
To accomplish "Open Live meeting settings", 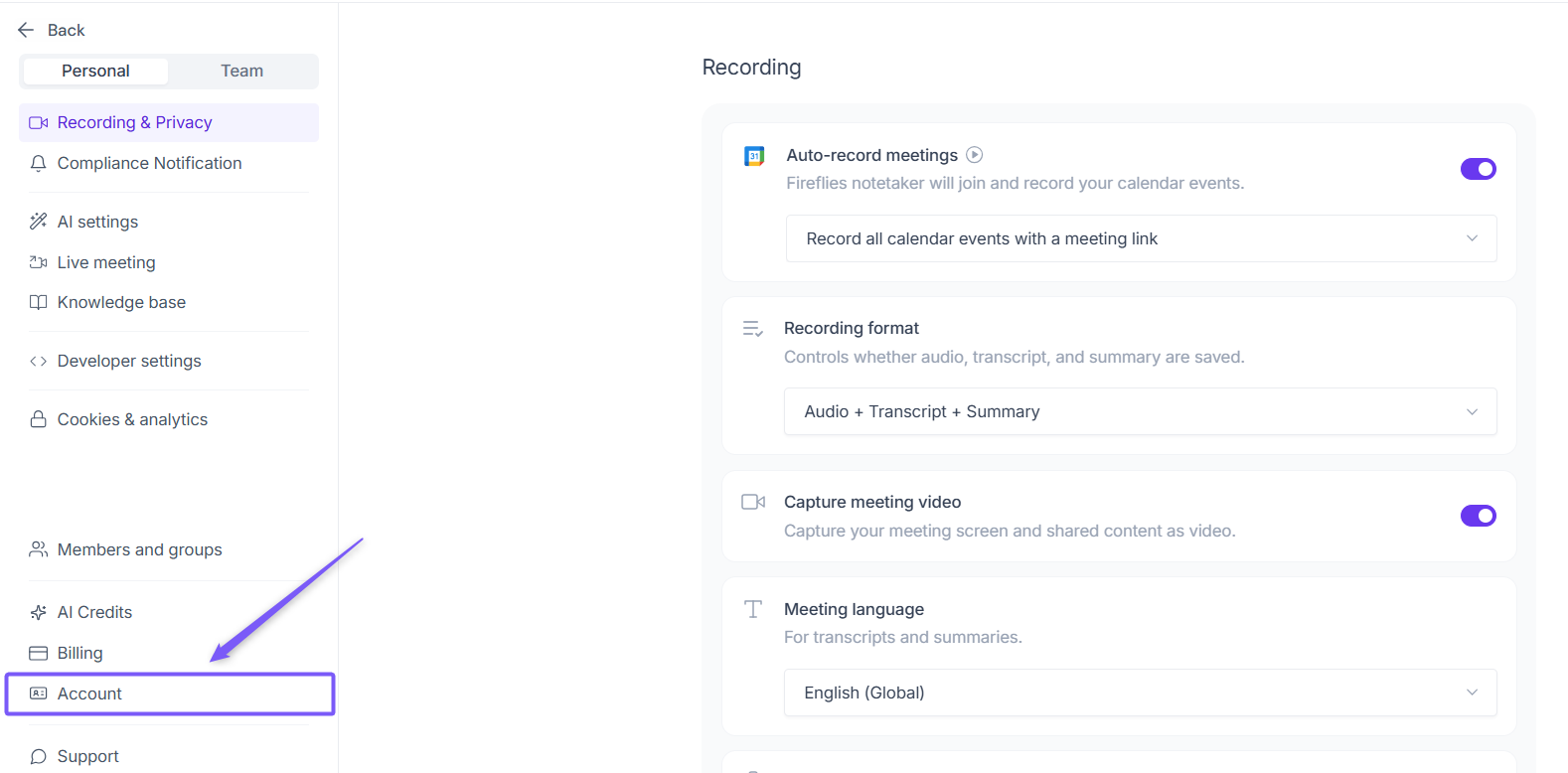I will (169, 262).
